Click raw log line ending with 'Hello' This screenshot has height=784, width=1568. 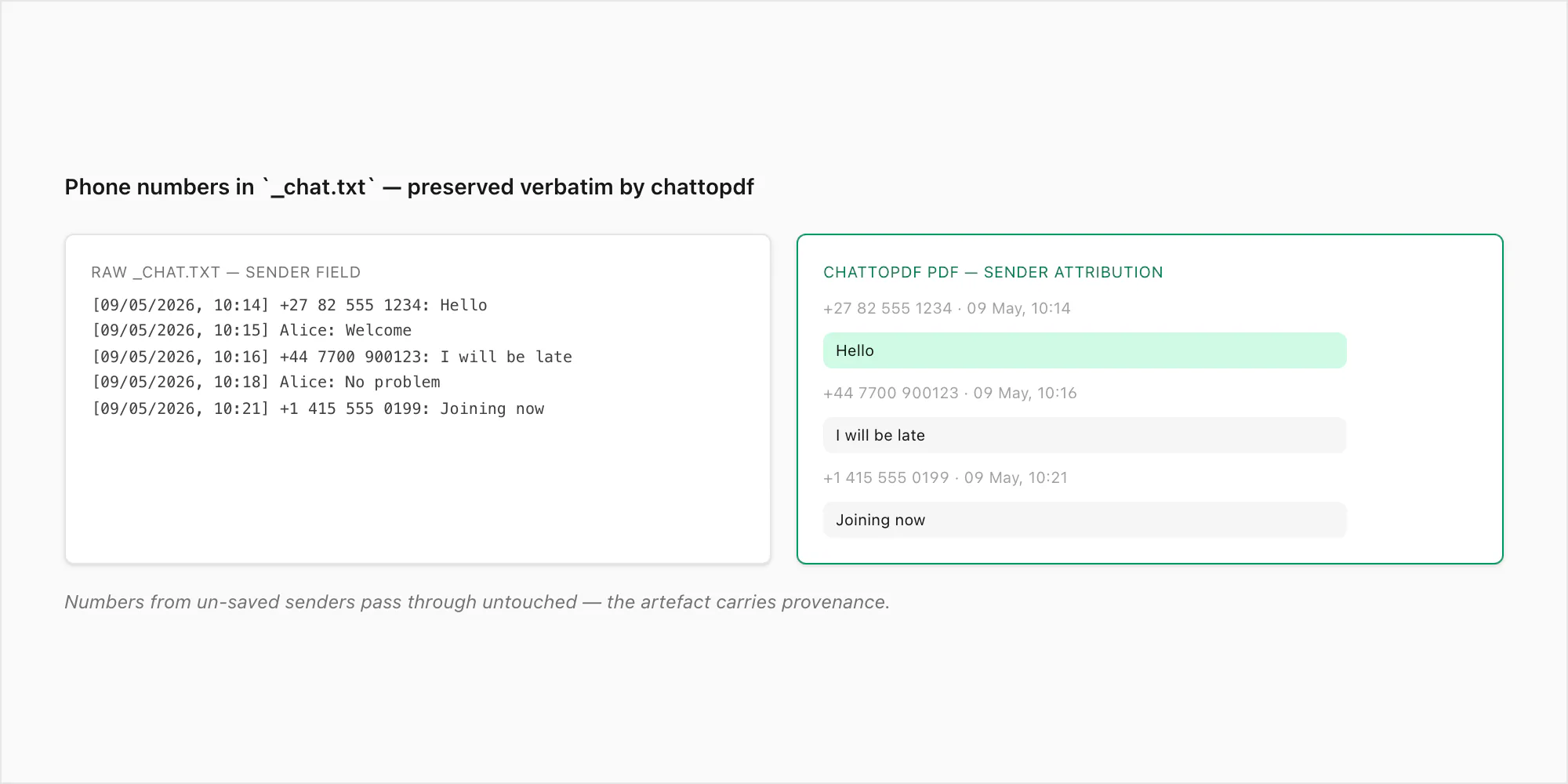[x=289, y=305]
